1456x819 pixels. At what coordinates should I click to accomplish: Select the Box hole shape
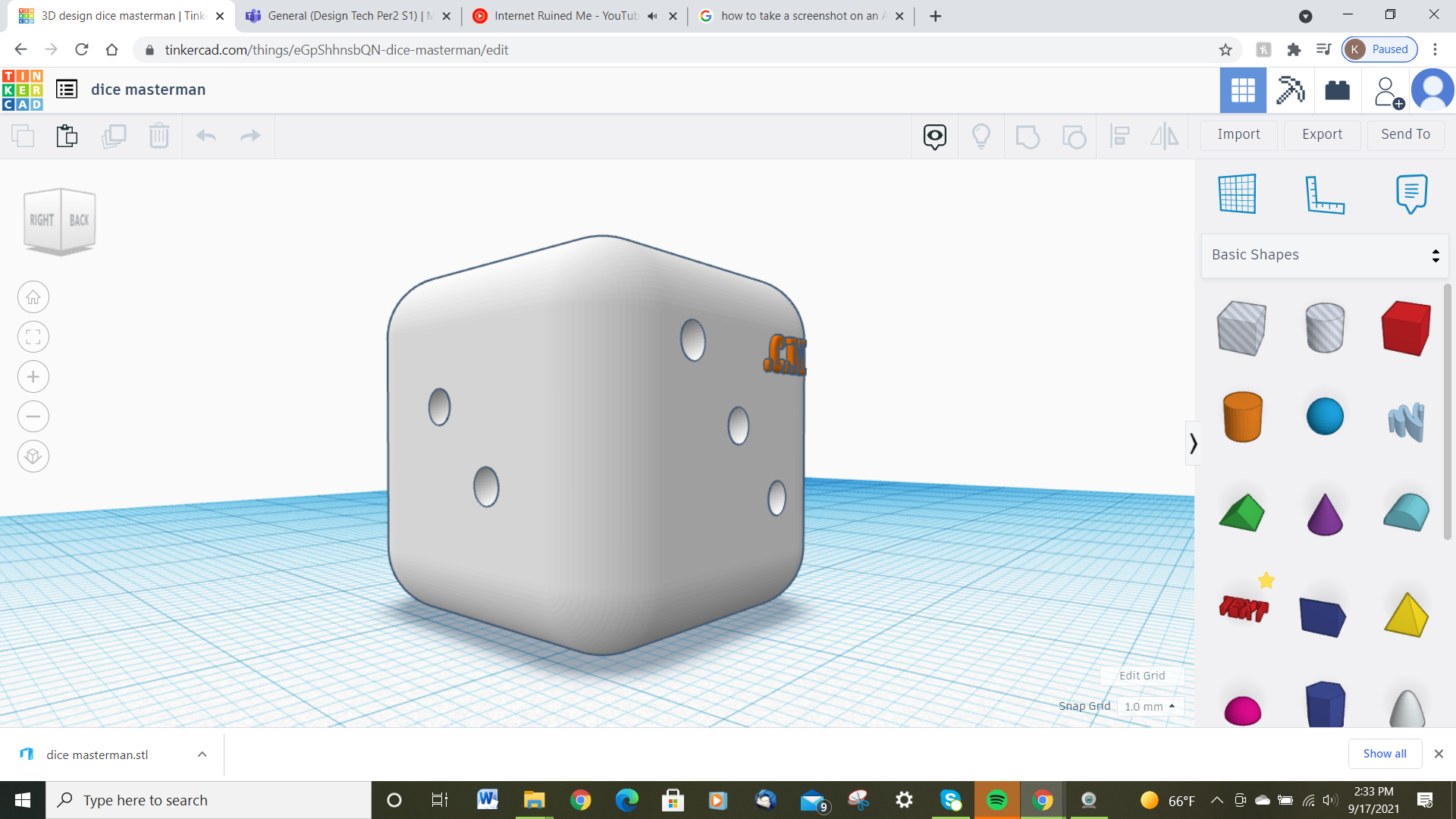(1241, 328)
